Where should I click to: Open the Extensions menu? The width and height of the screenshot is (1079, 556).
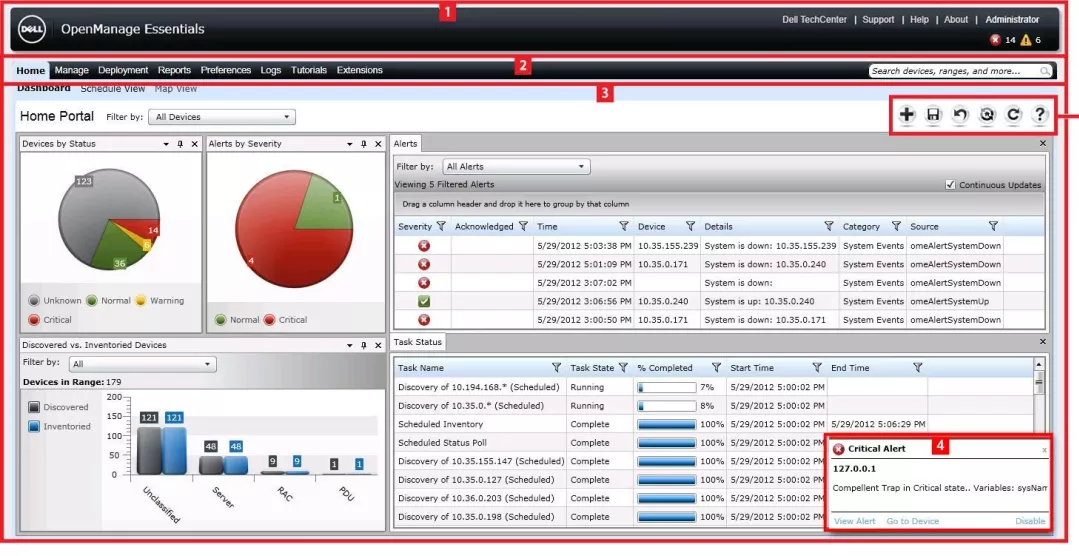pyautogui.click(x=359, y=70)
